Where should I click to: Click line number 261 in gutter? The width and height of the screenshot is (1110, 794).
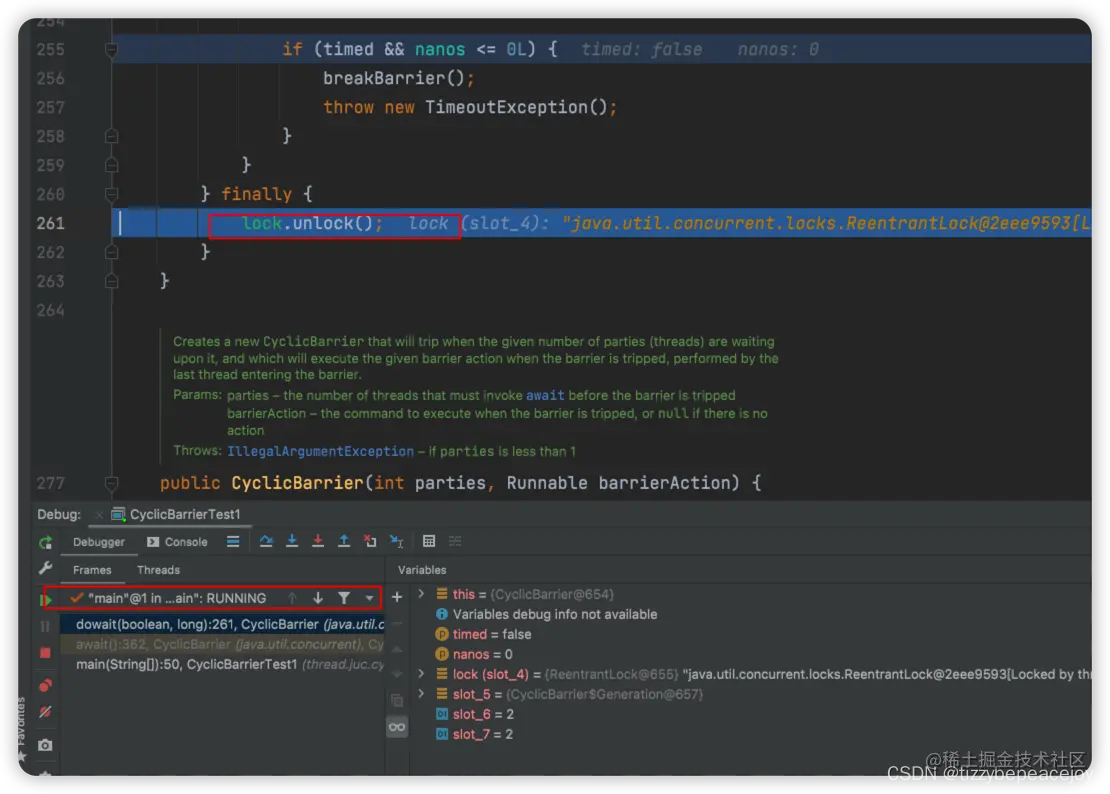point(51,224)
